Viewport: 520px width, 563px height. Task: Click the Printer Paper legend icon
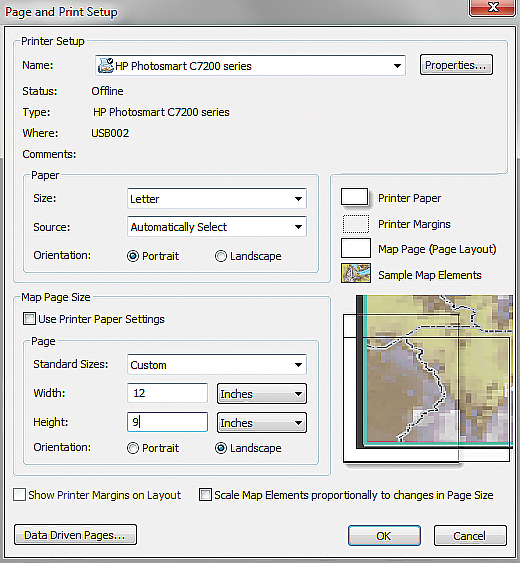354,197
